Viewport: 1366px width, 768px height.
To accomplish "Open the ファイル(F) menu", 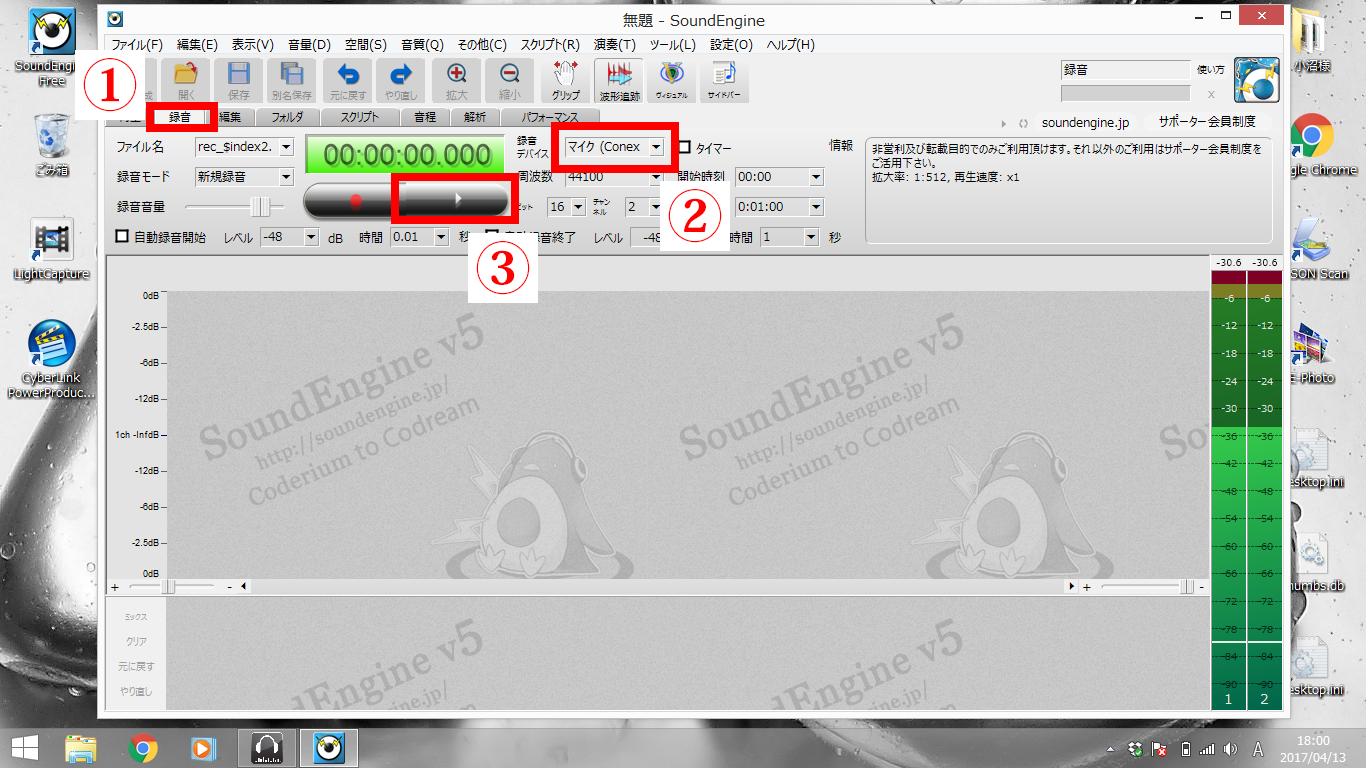I will coord(137,45).
